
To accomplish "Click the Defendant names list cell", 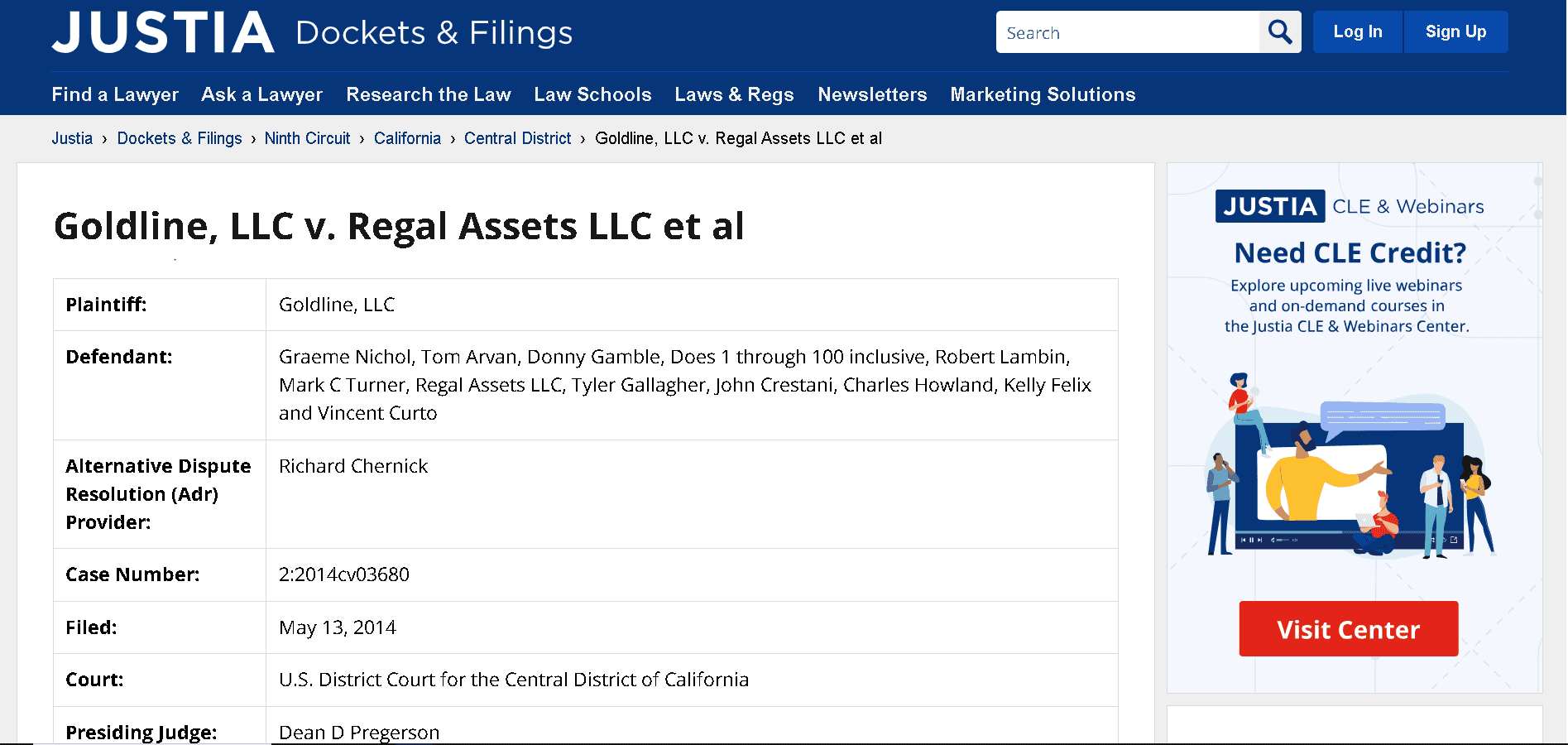I will pos(692,385).
